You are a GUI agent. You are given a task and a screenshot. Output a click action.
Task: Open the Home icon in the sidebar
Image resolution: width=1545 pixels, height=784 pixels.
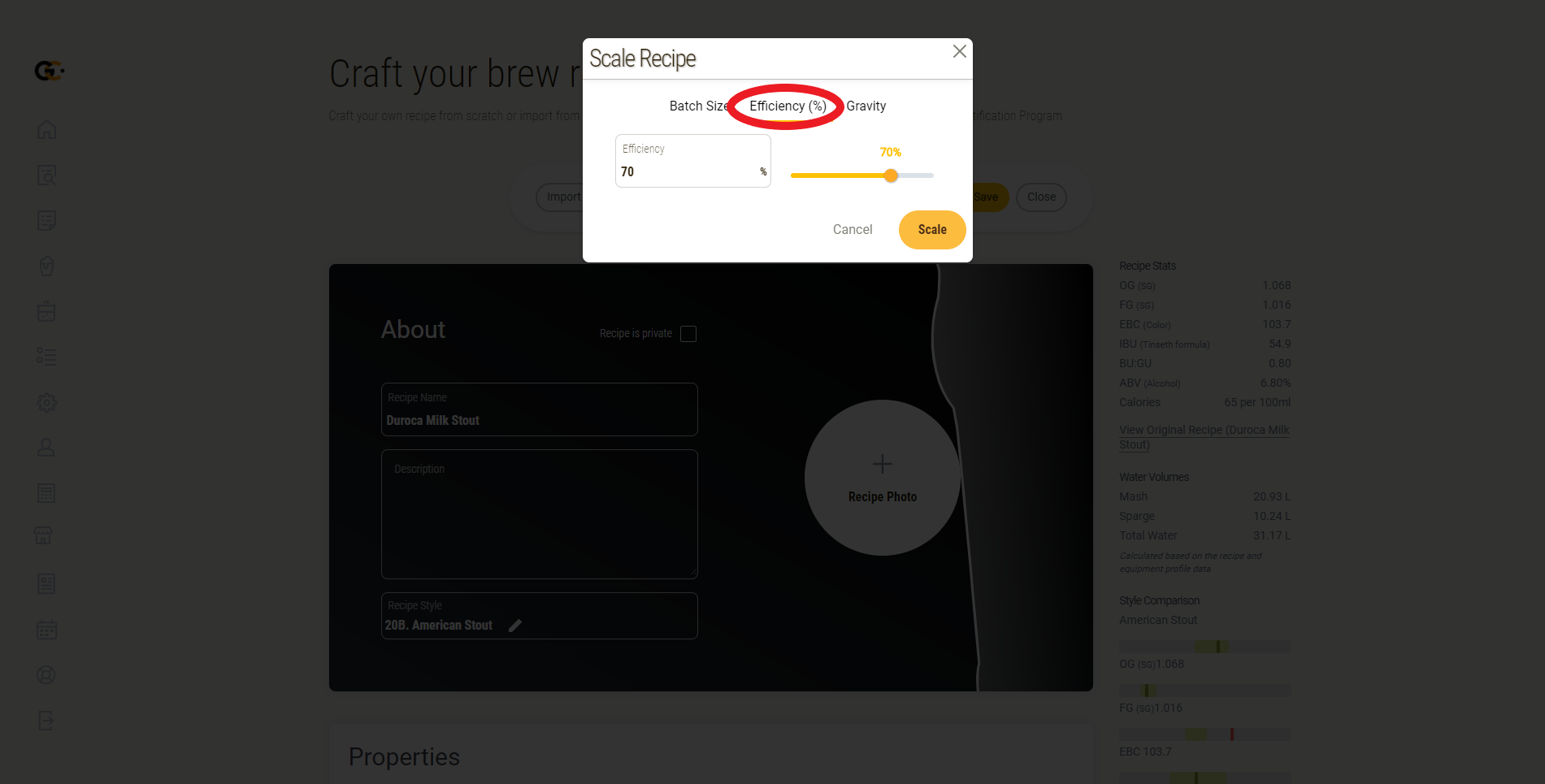(47, 130)
